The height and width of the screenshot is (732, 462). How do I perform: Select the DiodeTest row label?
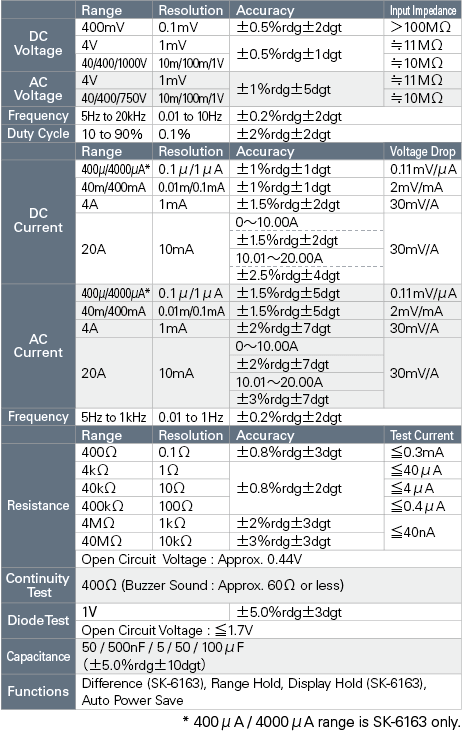[x=38, y=620]
